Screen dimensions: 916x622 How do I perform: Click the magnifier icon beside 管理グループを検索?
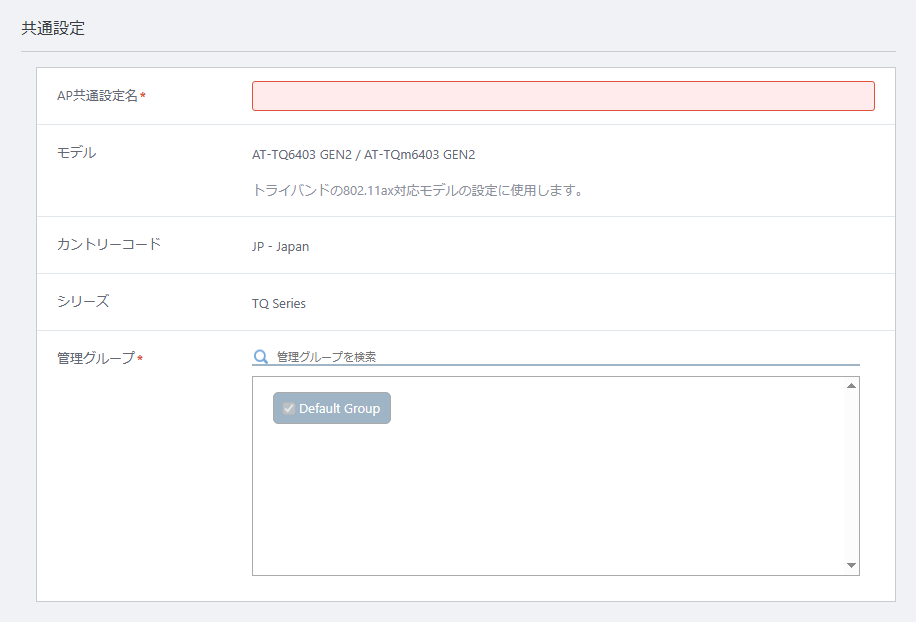pos(261,356)
